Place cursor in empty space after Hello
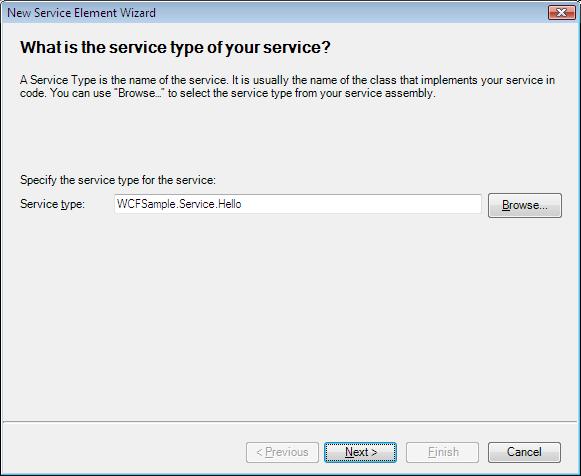This screenshot has width=581, height=476. click(359, 204)
